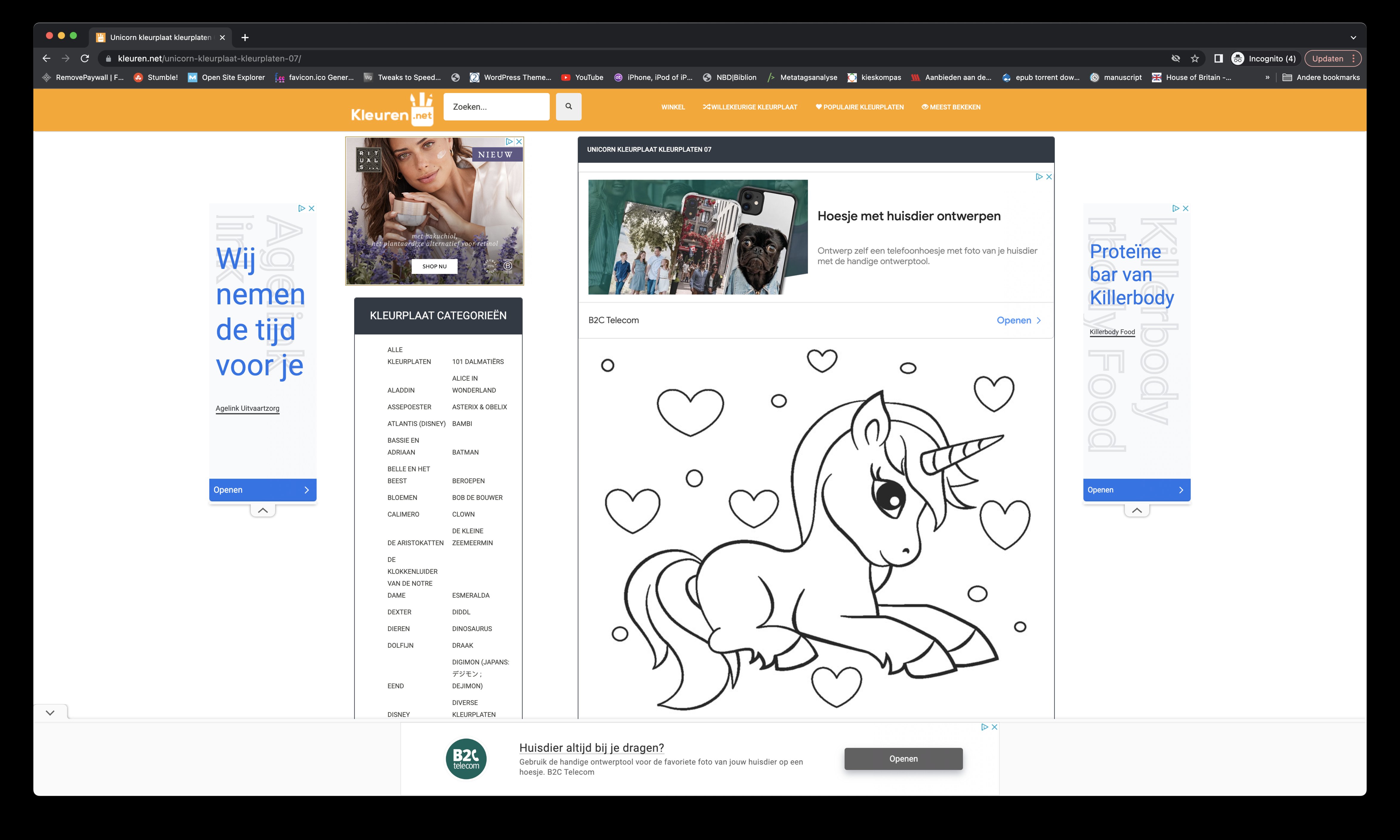Open ASTERIX & OBELIX category
1400x840 pixels.
pos(479,407)
